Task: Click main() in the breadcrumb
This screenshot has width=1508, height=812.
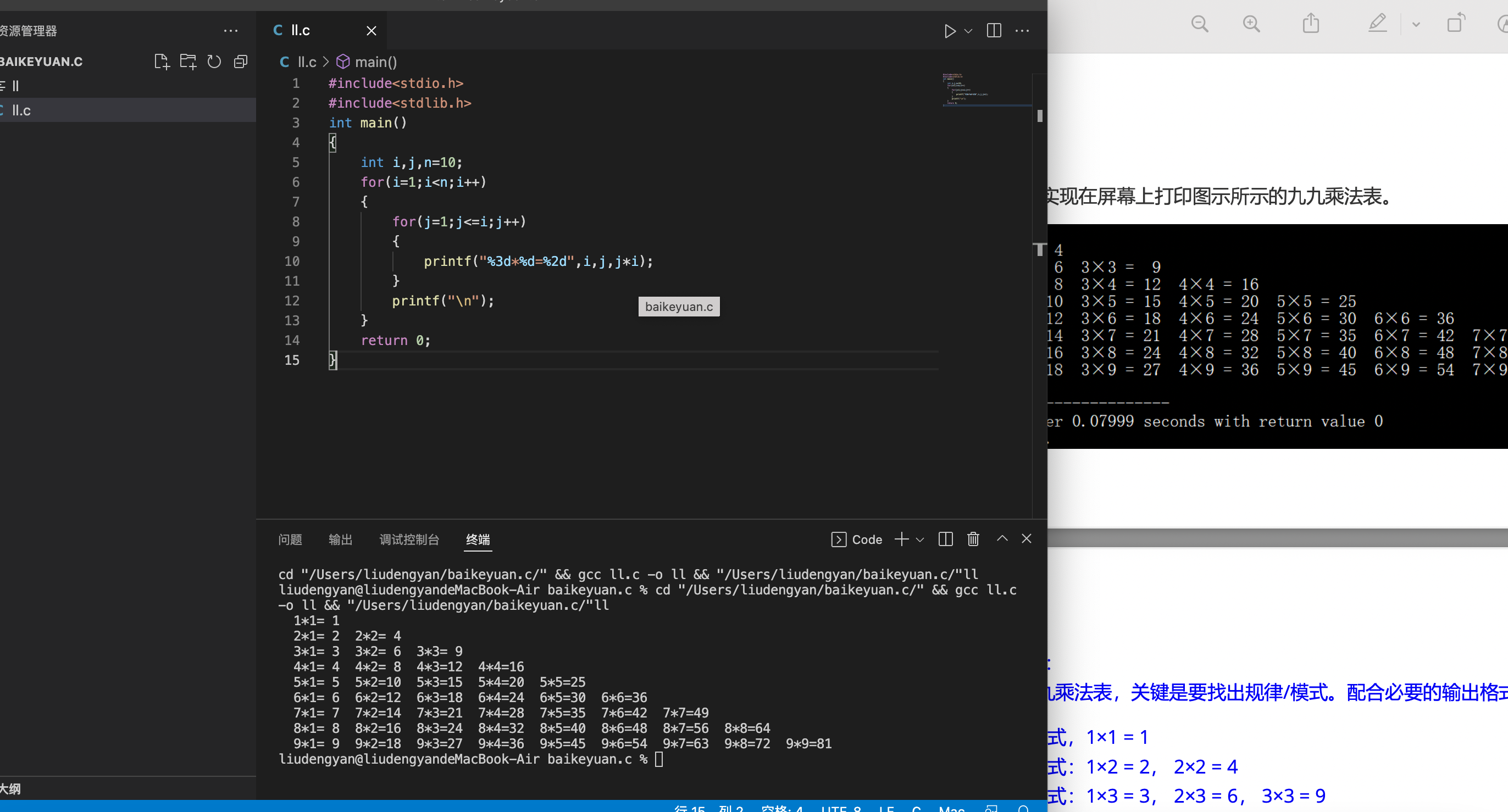Action: 375,62
